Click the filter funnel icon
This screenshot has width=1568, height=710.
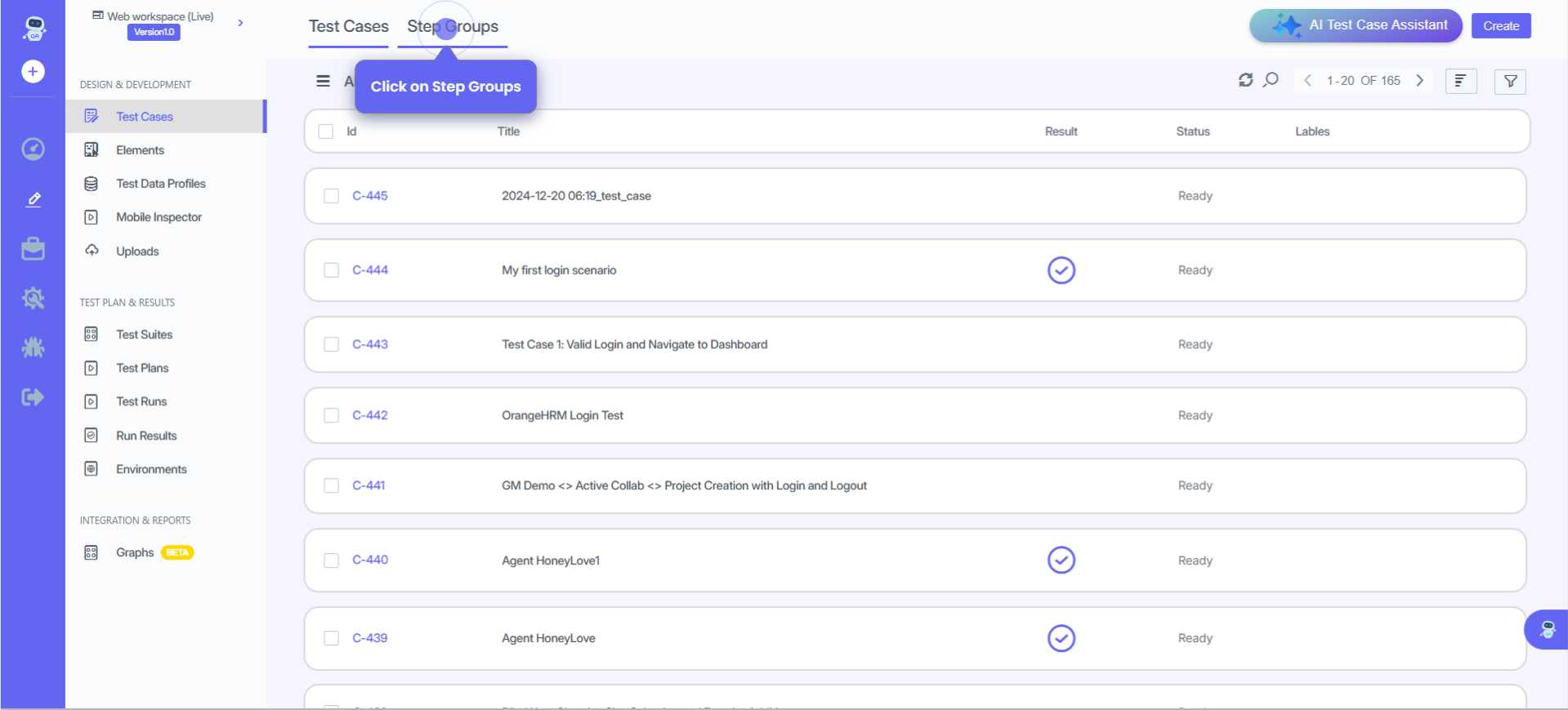(x=1510, y=81)
